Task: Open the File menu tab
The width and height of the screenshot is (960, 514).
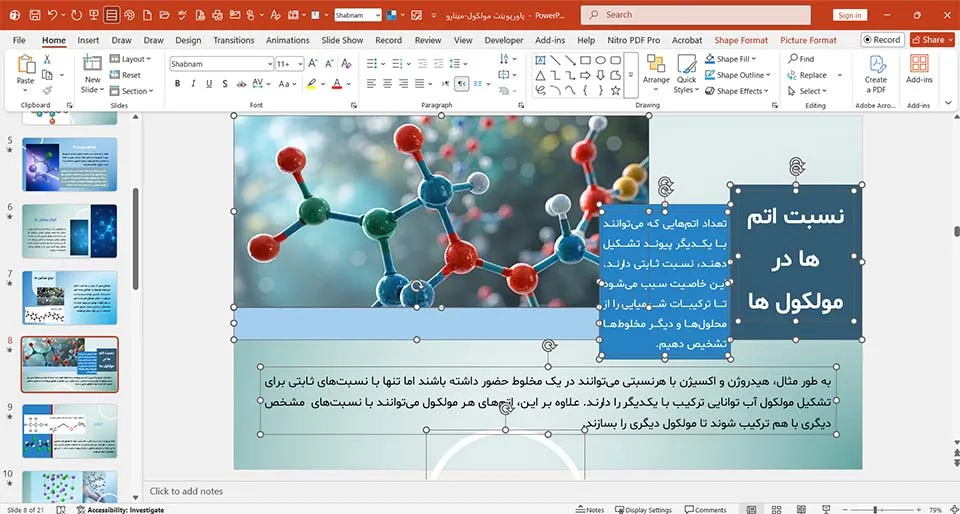Action: pyautogui.click(x=20, y=40)
